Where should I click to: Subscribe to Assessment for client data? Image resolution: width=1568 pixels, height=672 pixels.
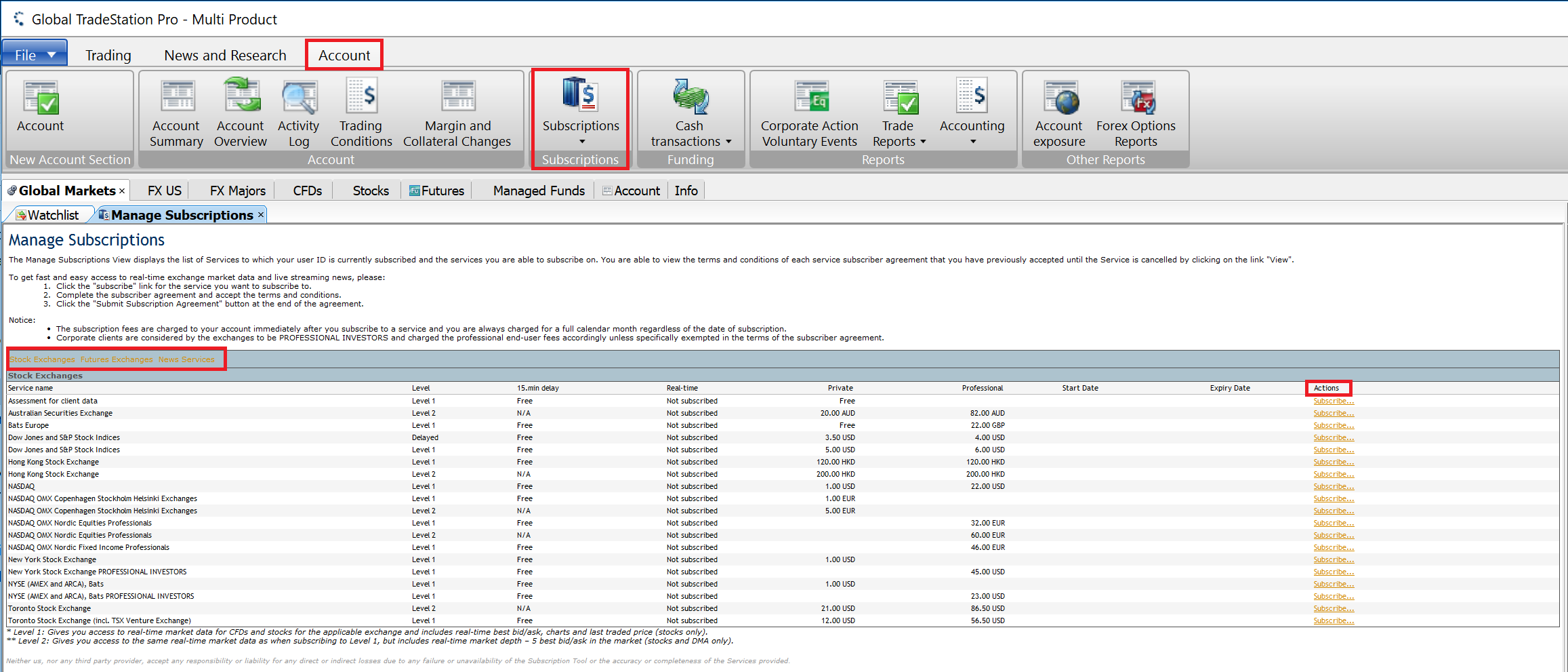click(x=1334, y=401)
